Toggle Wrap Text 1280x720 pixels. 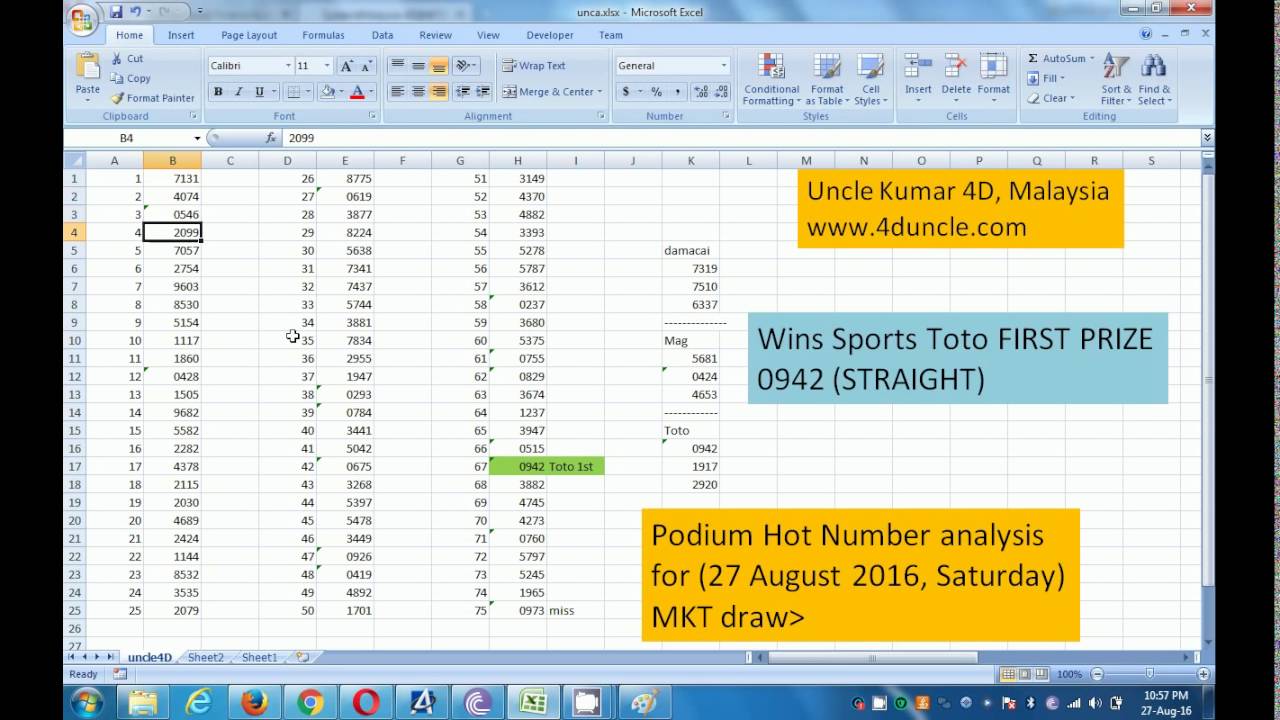[x=534, y=66]
